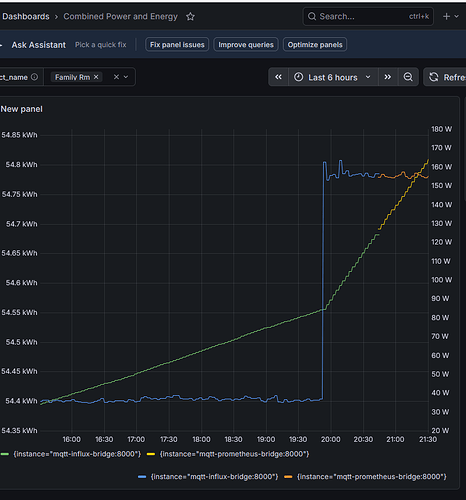
Task: Clear all selected variable values
Action: click(116, 77)
